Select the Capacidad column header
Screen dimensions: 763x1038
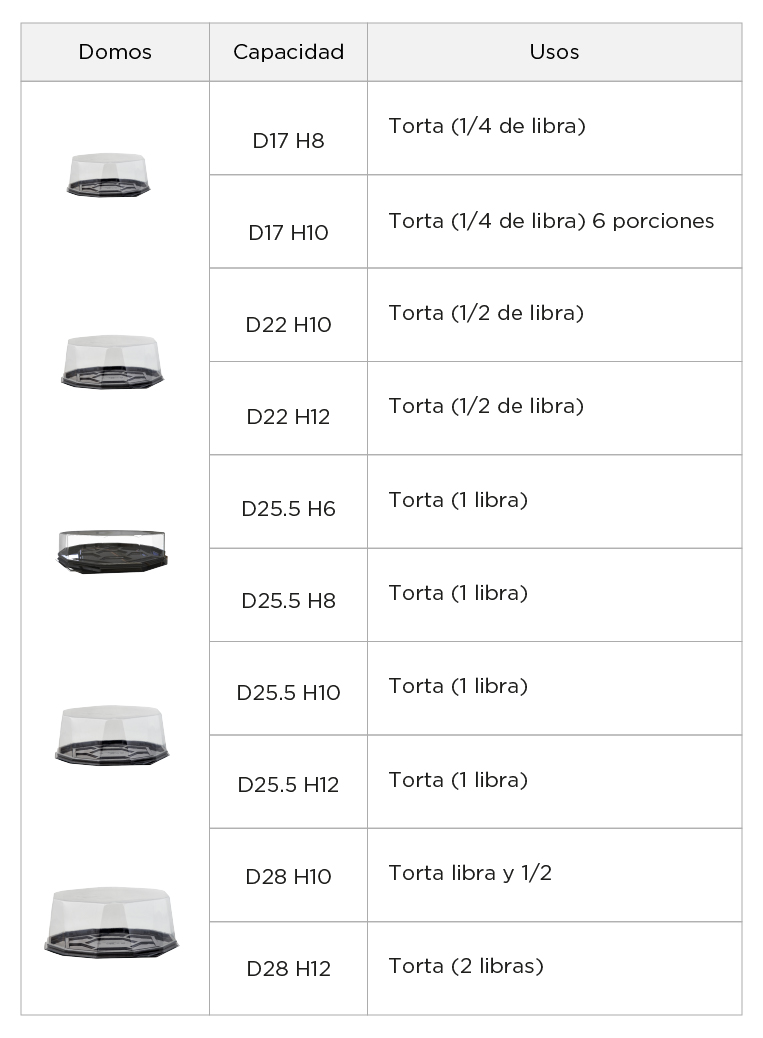(x=289, y=52)
